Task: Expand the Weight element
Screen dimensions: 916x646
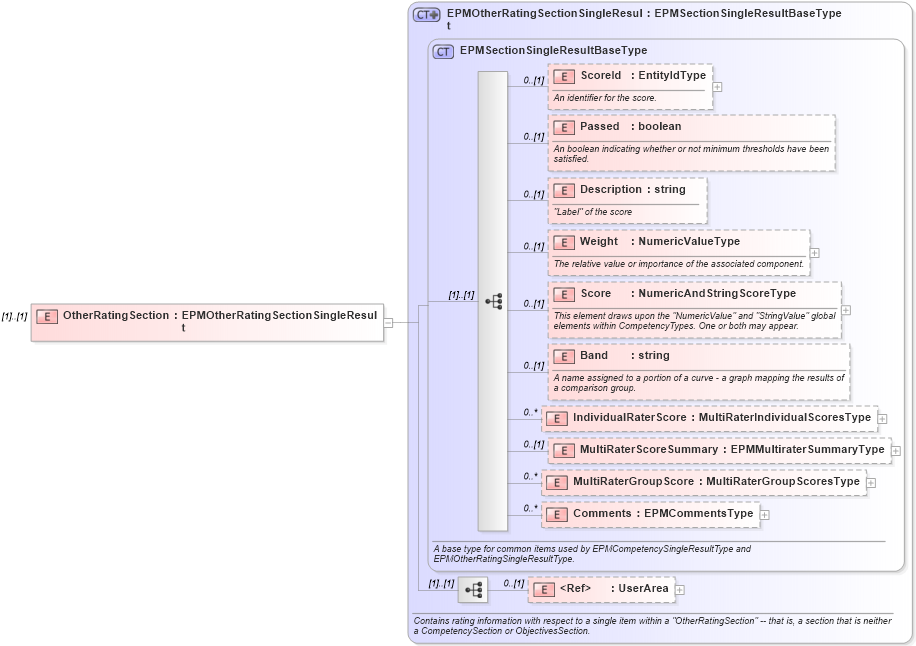Action: click(815, 253)
